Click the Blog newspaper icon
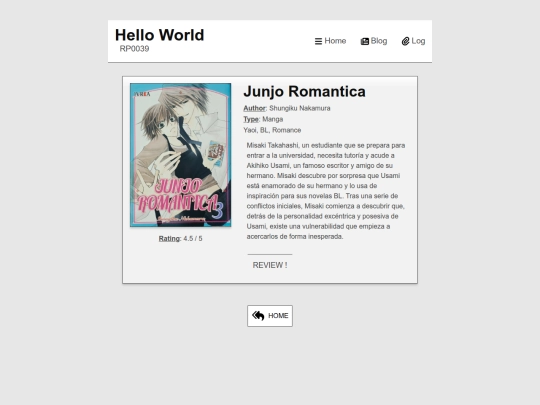The width and height of the screenshot is (540, 405). pyautogui.click(x=365, y=41)
